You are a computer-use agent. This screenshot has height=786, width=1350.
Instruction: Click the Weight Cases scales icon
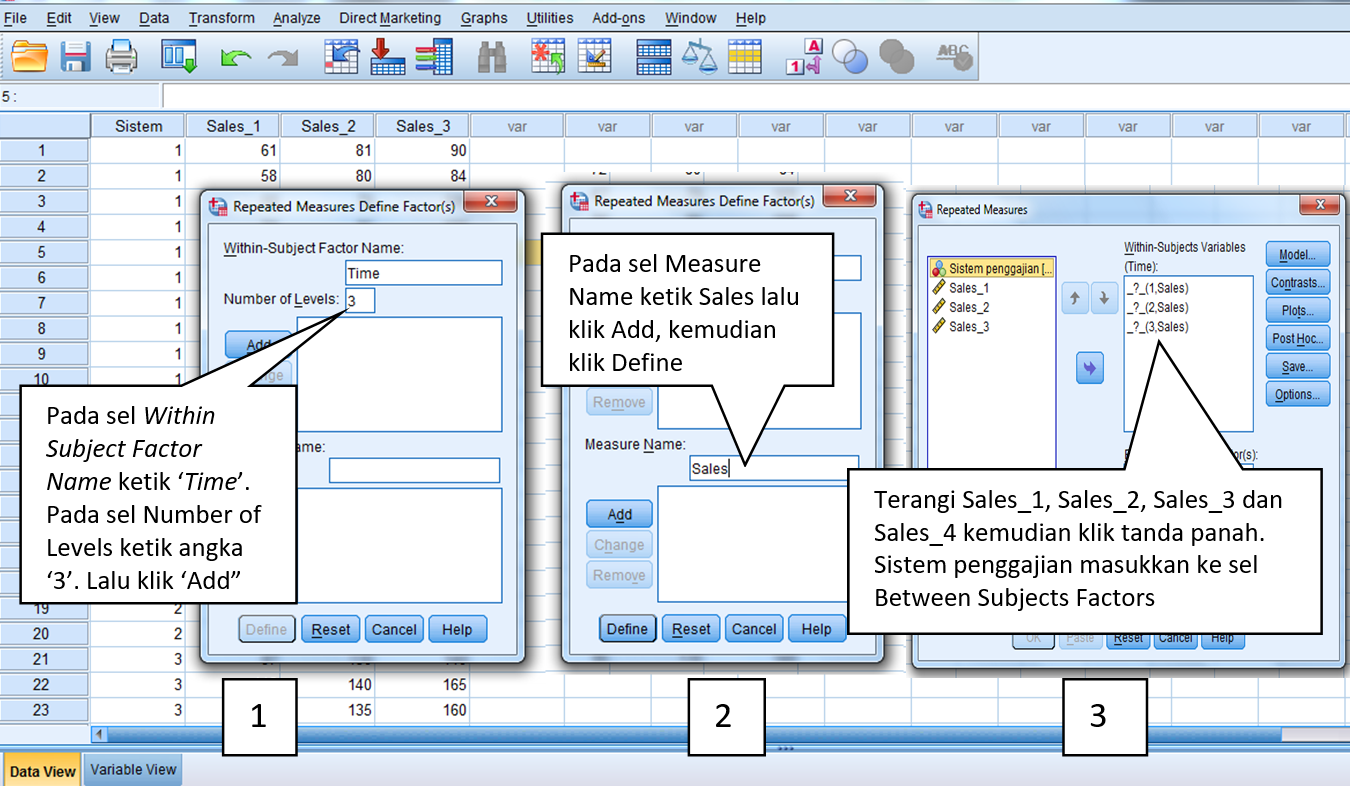[x=699, y=56]
